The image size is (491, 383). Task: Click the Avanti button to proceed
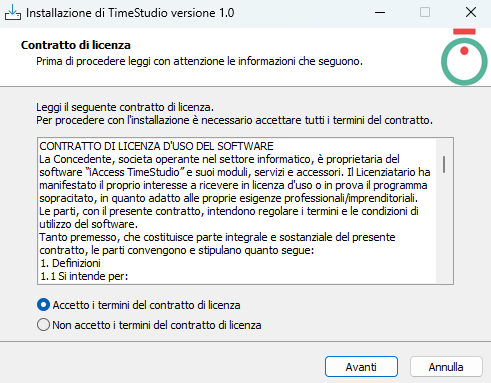point(361,367)
